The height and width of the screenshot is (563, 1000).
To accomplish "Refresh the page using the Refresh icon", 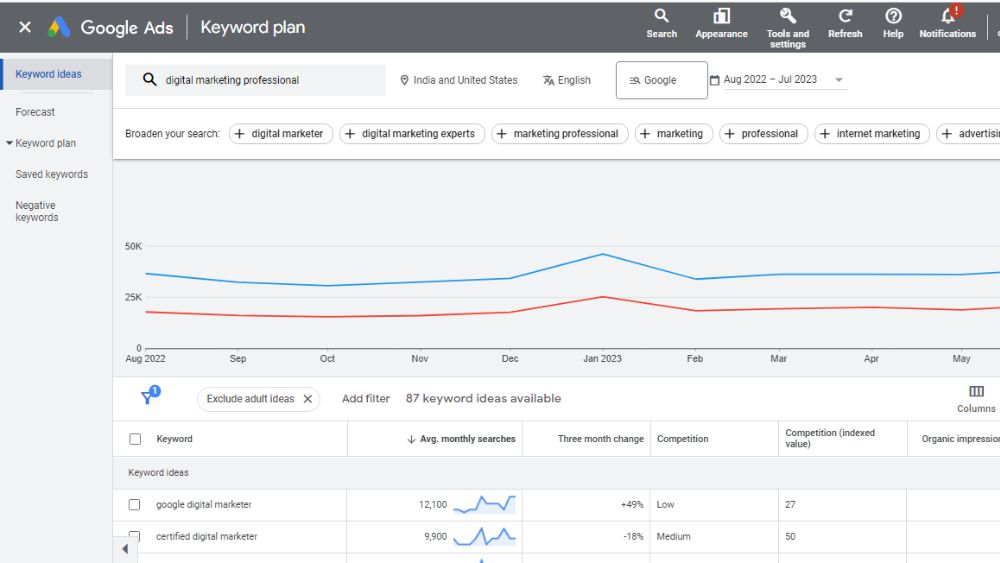I will 845,24.
